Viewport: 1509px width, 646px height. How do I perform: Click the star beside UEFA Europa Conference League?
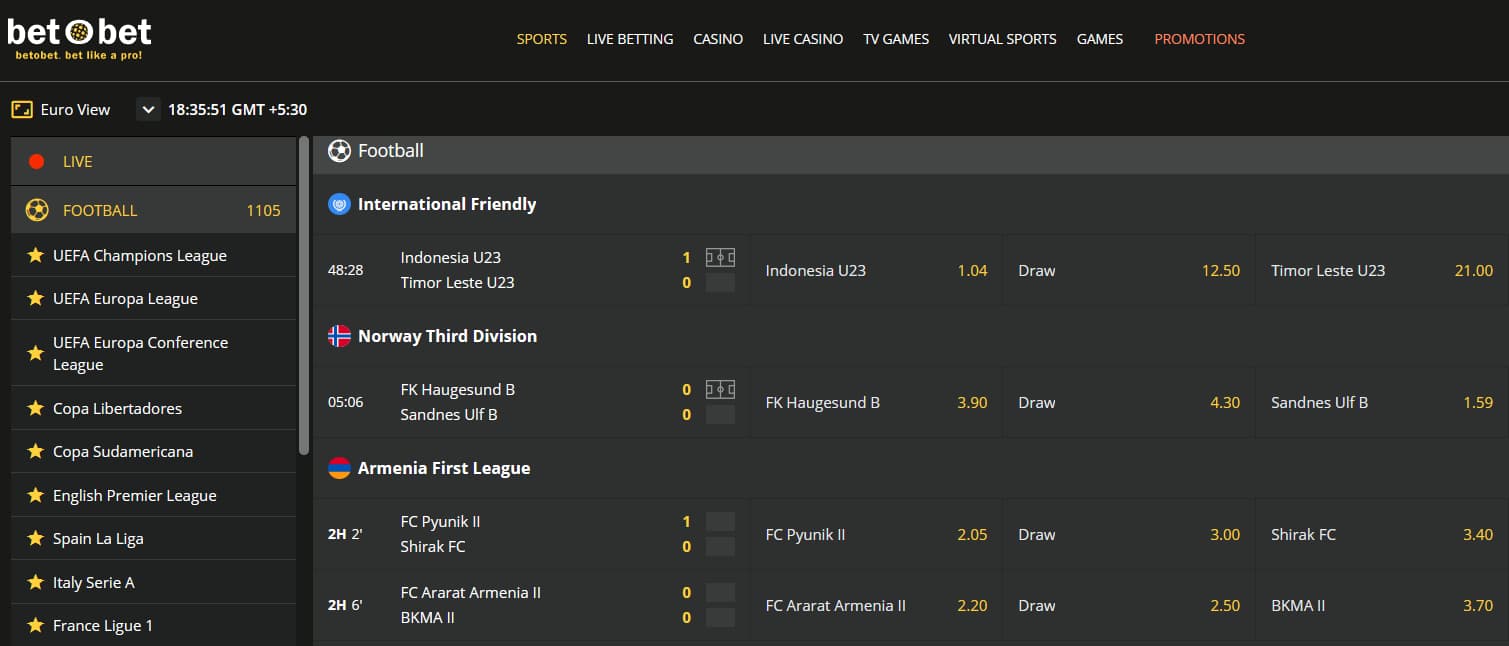tap(35, 353)
